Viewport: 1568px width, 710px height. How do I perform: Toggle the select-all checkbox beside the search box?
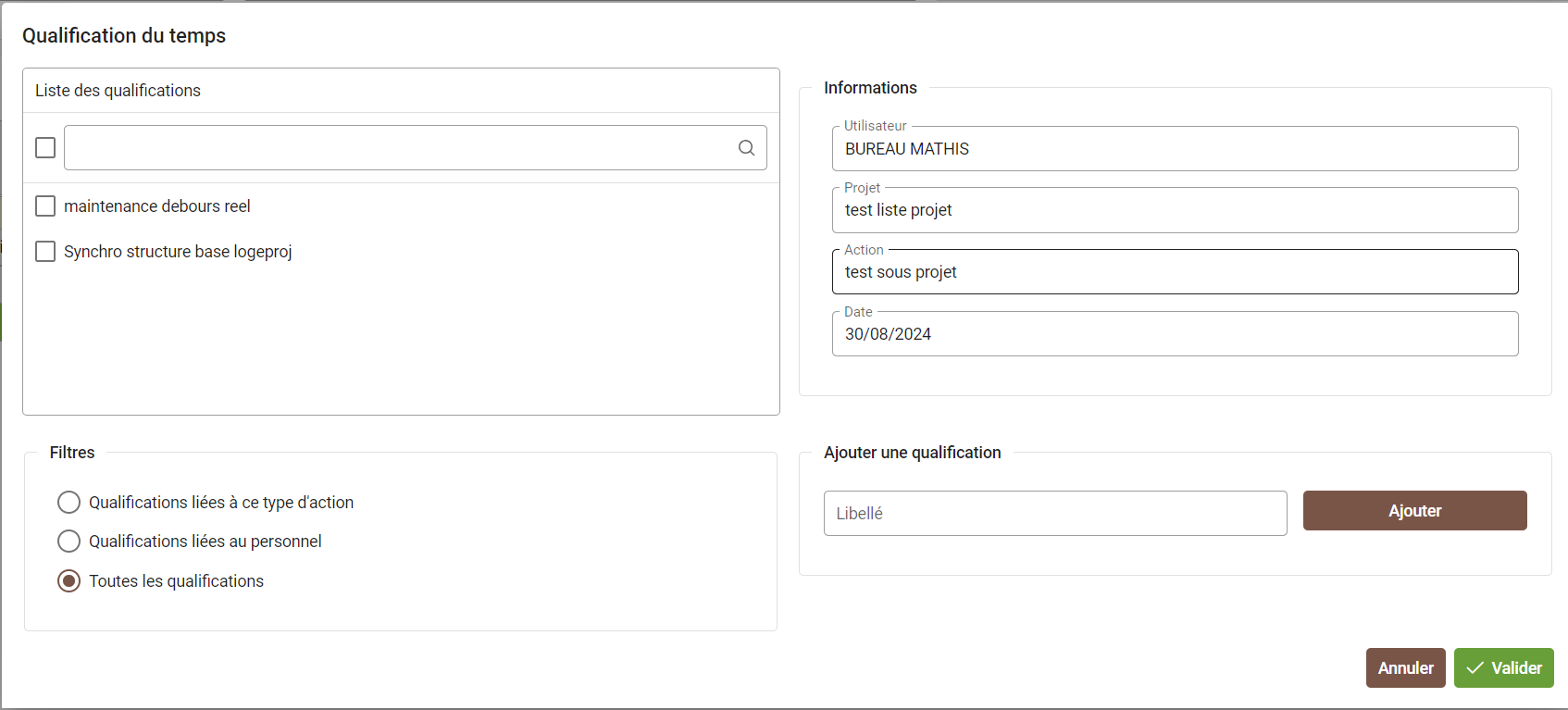coord(45,148)
